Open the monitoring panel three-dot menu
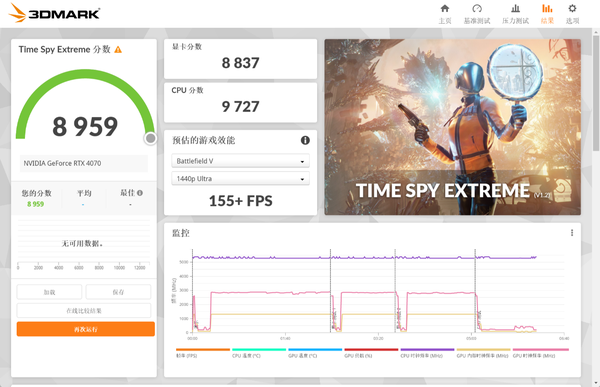Viewport: 600px width, 387px height. tap(572, 233)
